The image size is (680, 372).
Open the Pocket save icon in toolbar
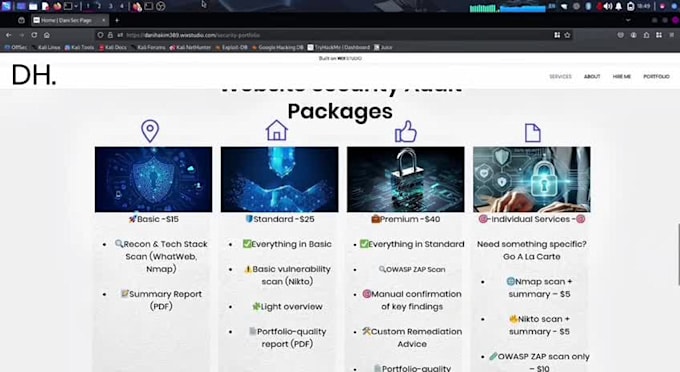pos(621,35)
